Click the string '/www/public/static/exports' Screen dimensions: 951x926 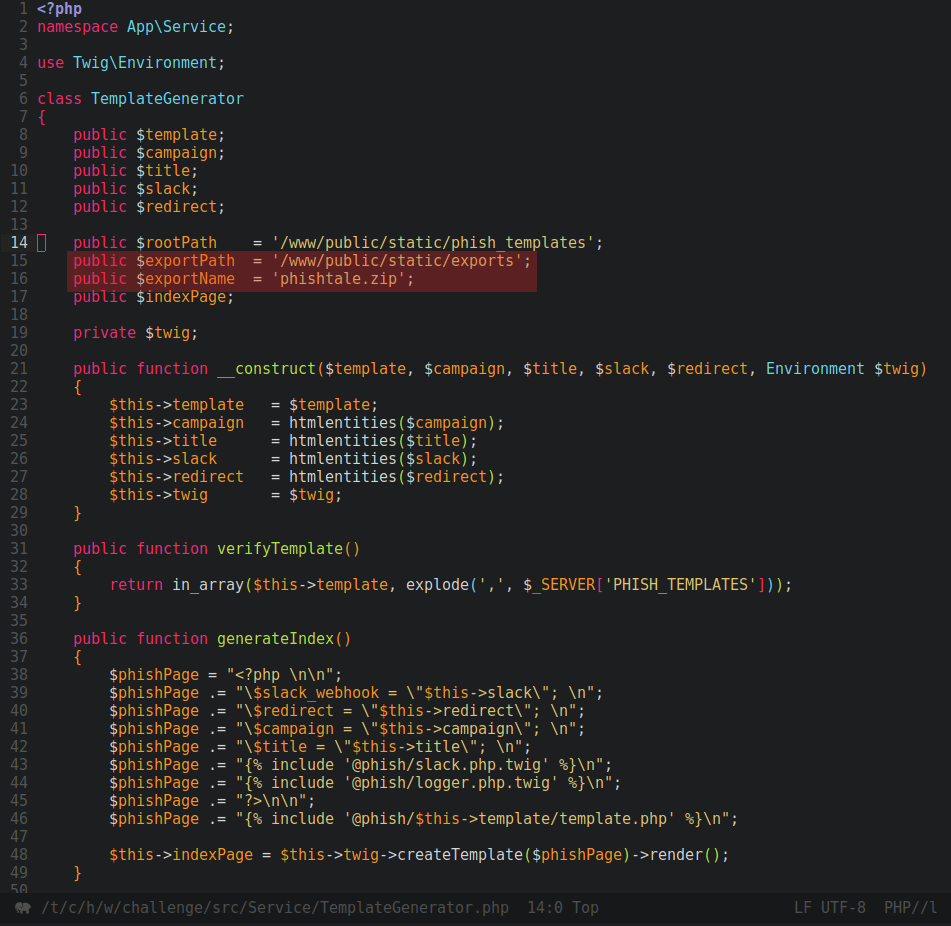tap(397, 261)
